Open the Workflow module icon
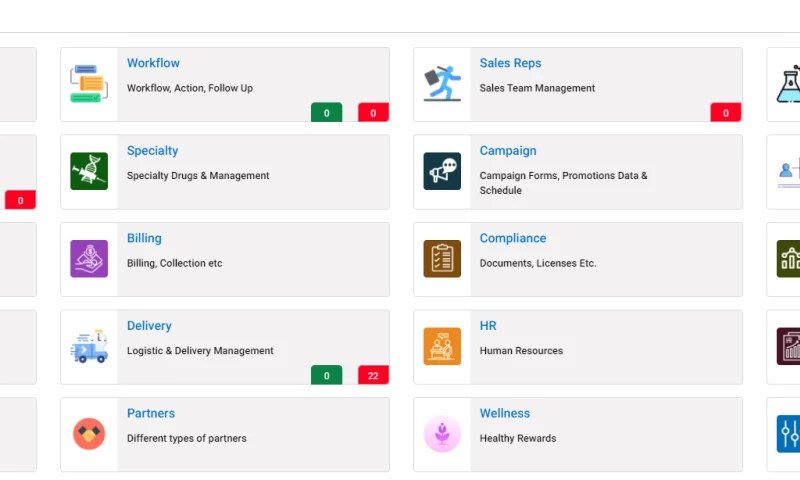The image size is (800, 480). click(x=89, y=84)
